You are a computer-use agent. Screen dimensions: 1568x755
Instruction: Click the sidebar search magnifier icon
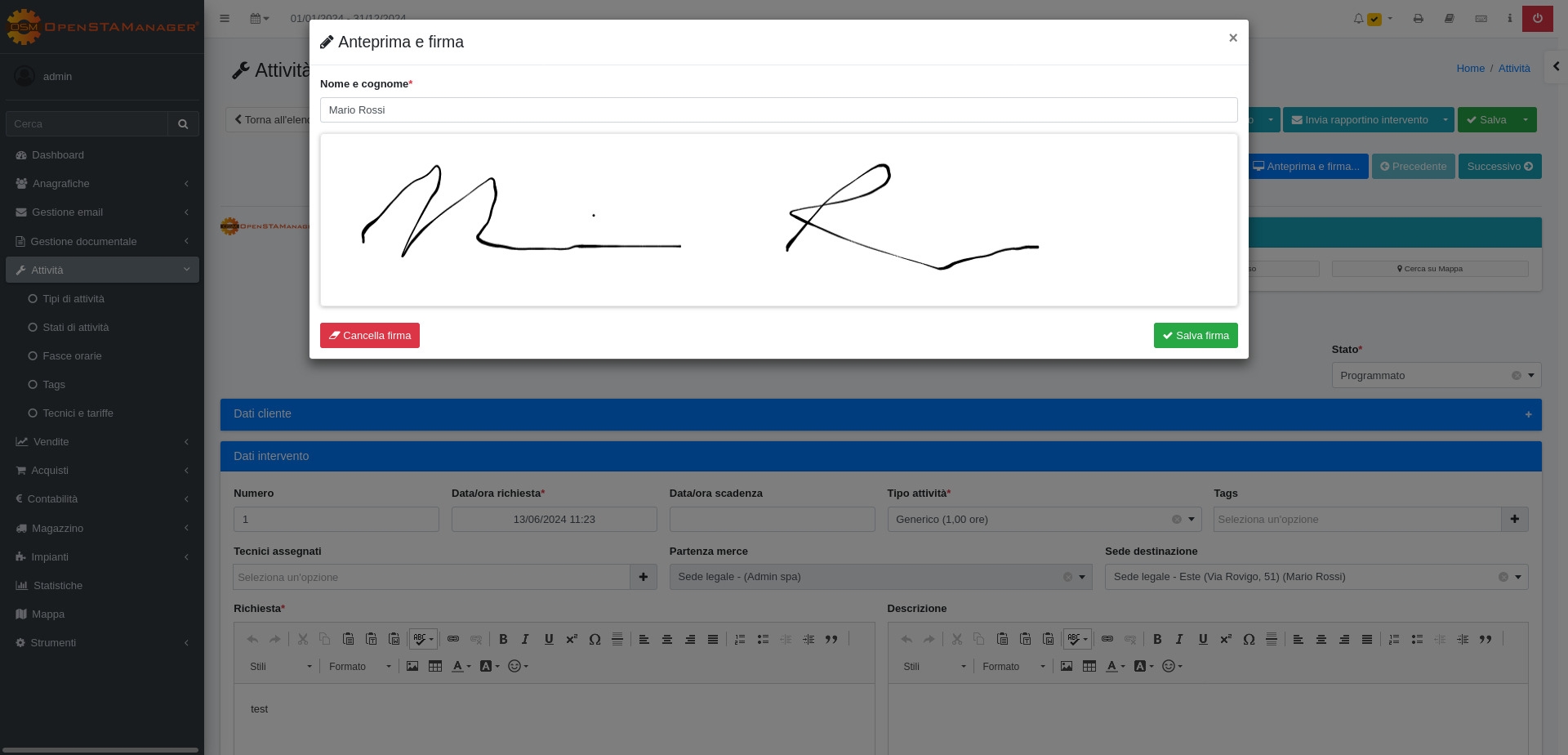click(x=183, y=124)
